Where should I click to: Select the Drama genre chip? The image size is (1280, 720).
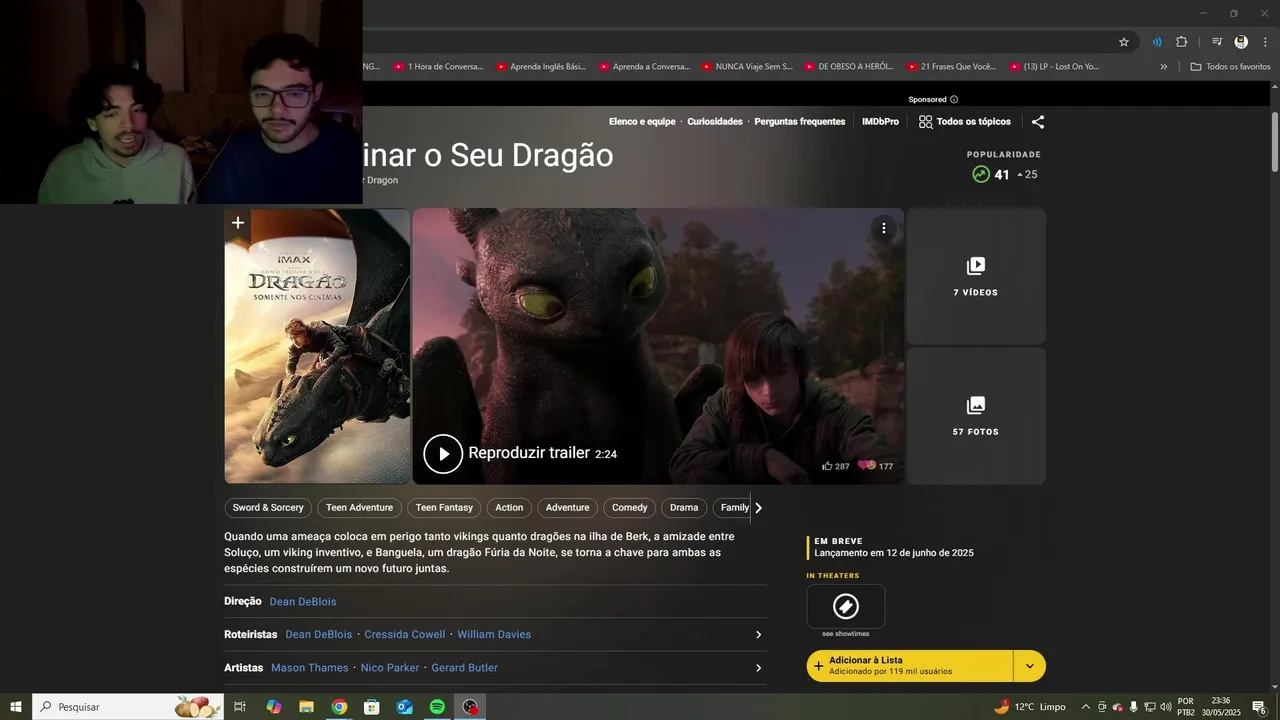coord(684,508)
